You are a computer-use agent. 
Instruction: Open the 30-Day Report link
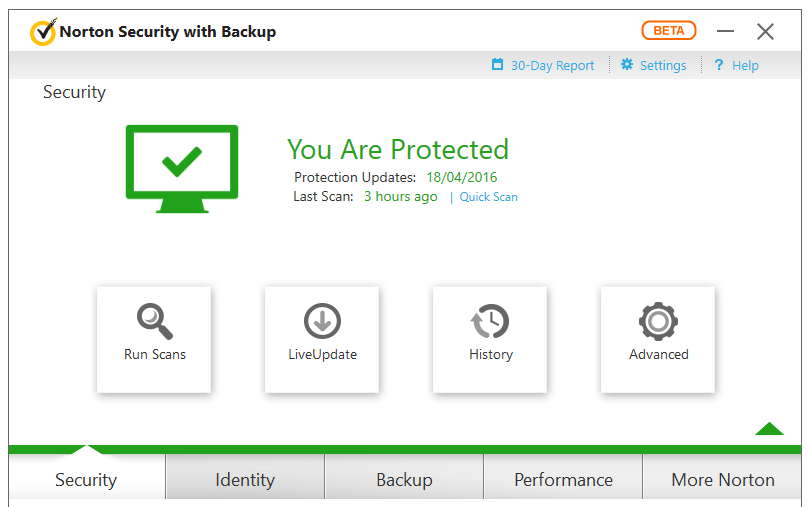552,65
